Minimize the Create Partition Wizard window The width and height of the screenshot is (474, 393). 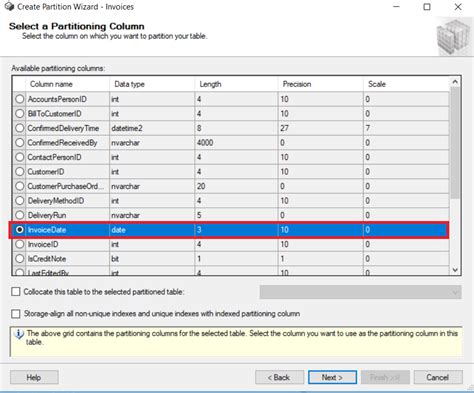click(396, 7)
